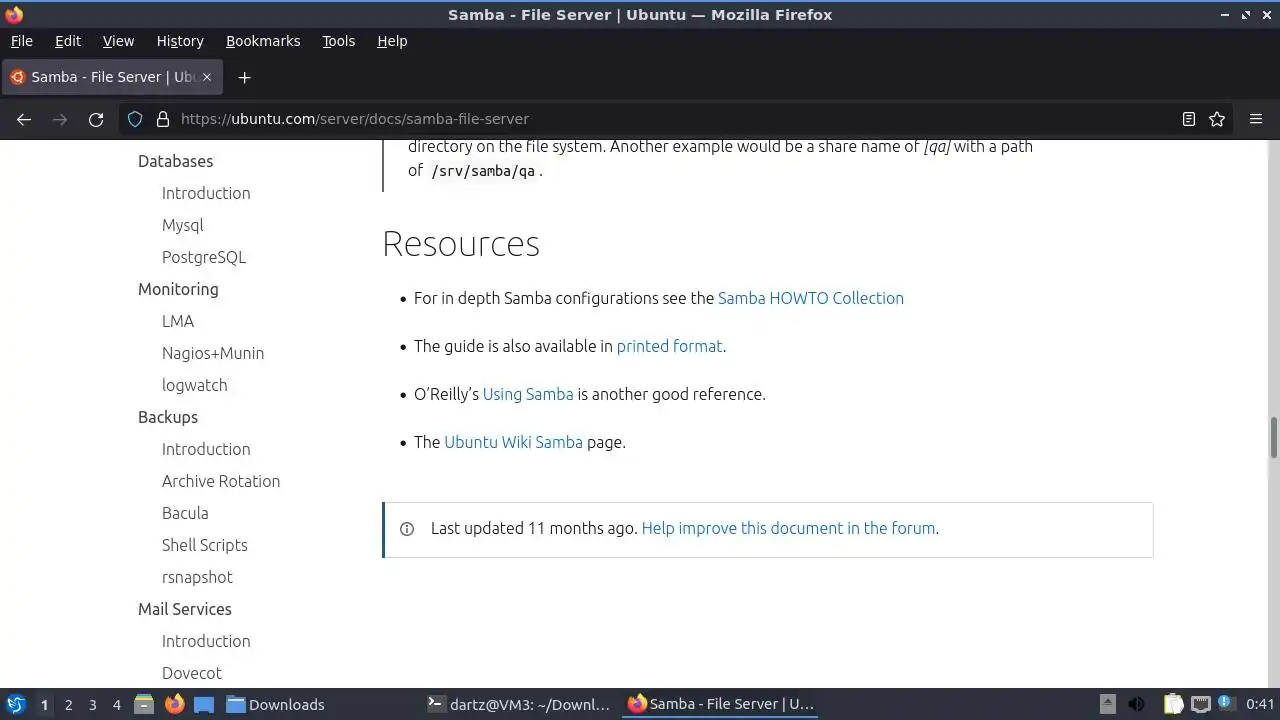
Task: Open Databases section in sidebar
Action: click(175, 161)
